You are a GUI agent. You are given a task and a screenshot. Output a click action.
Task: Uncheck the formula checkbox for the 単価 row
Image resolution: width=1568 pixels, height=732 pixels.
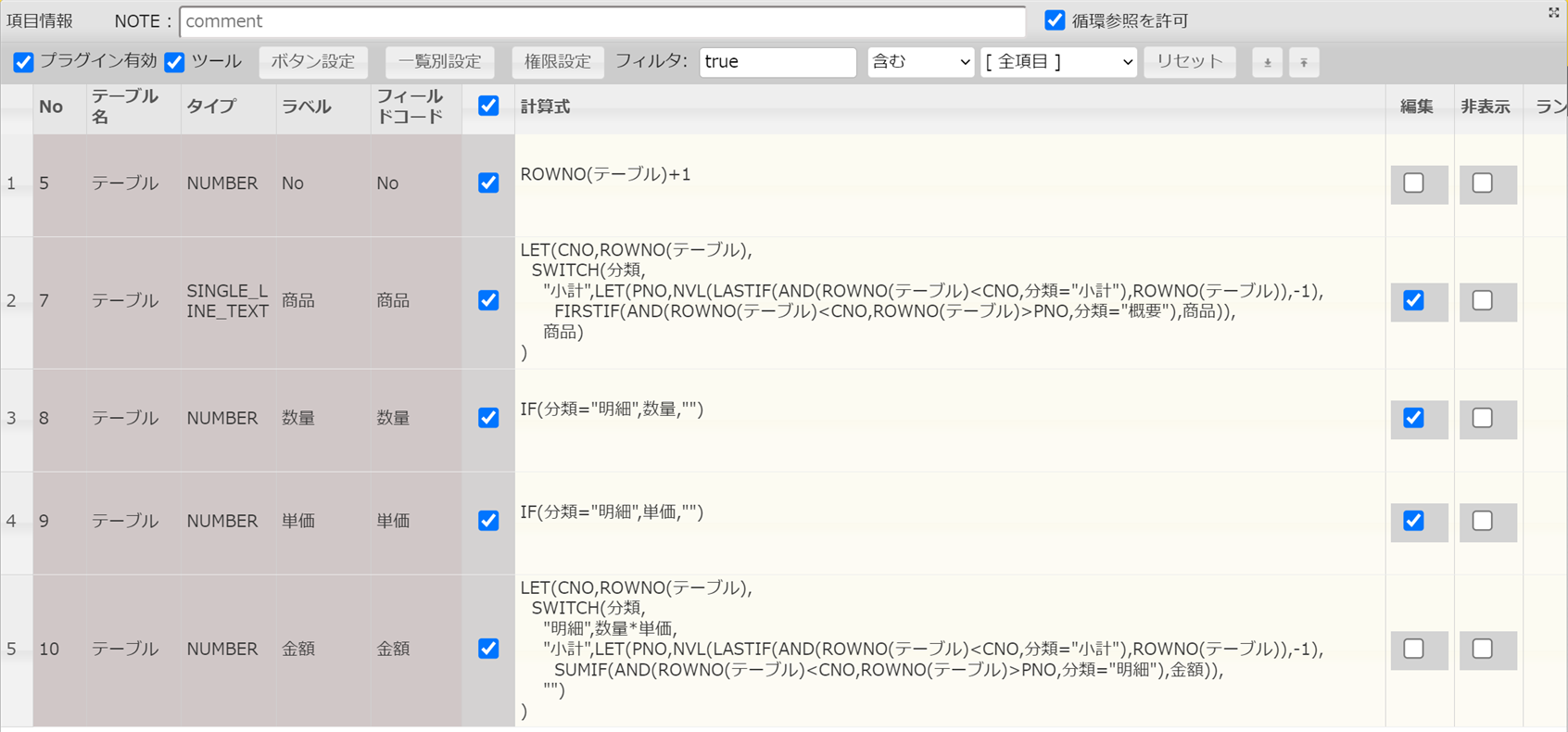488,521
